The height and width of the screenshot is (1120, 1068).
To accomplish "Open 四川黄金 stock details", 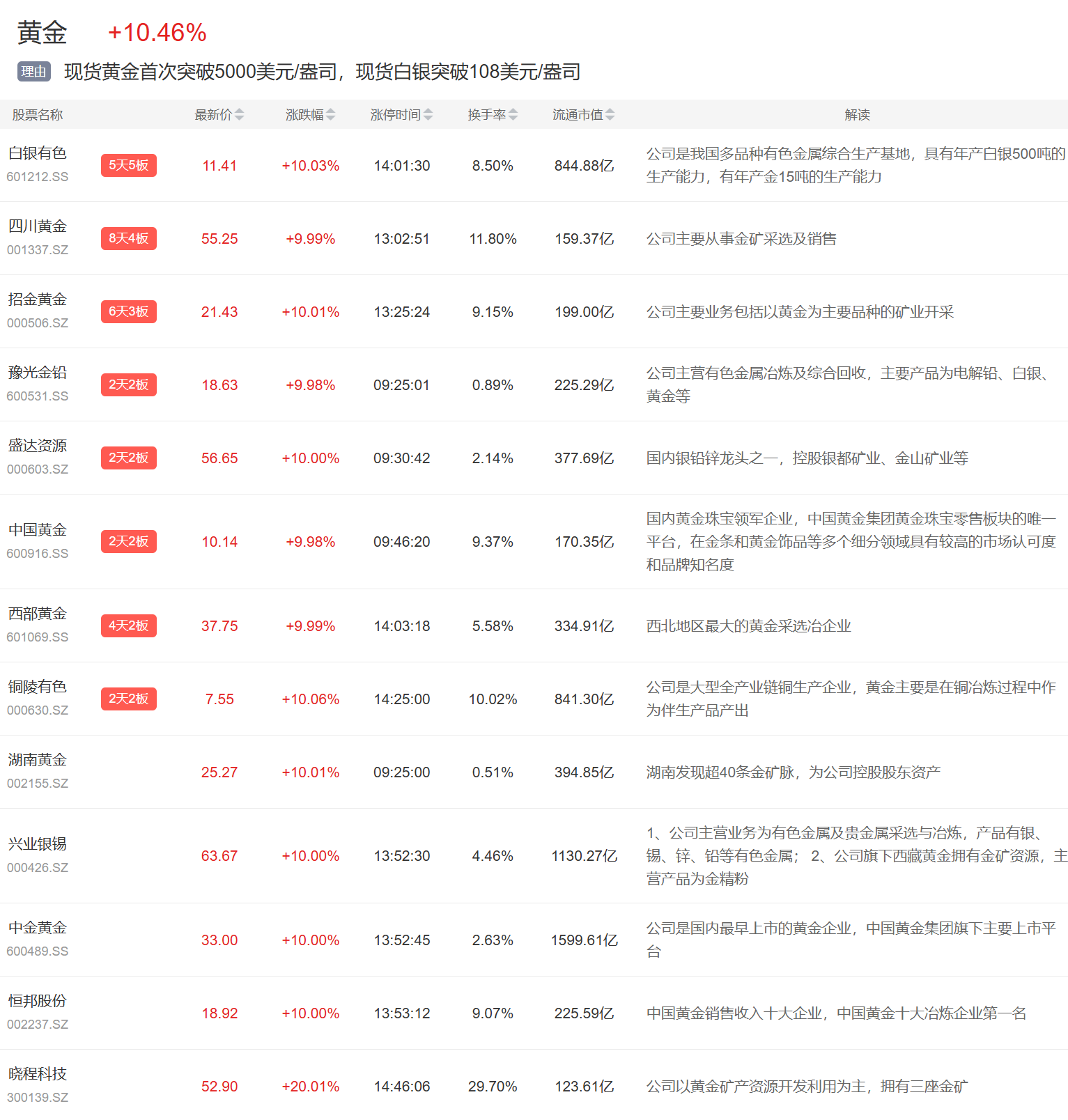I will (38, 227).
